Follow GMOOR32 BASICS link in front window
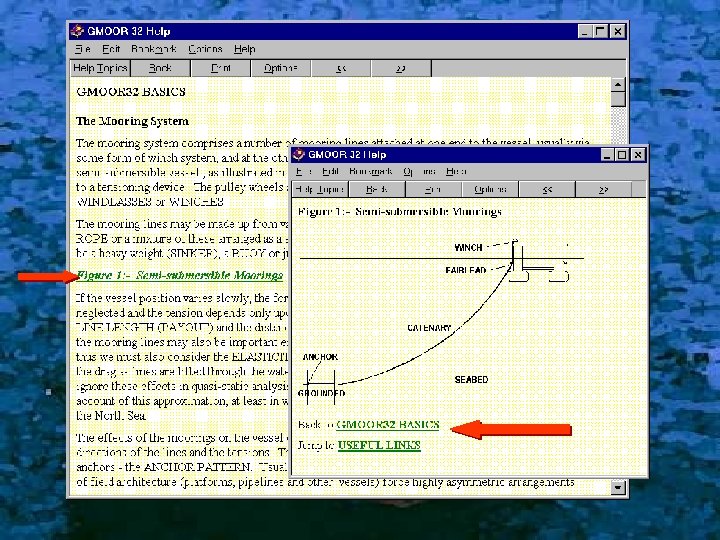 click(x=388, y=424)
